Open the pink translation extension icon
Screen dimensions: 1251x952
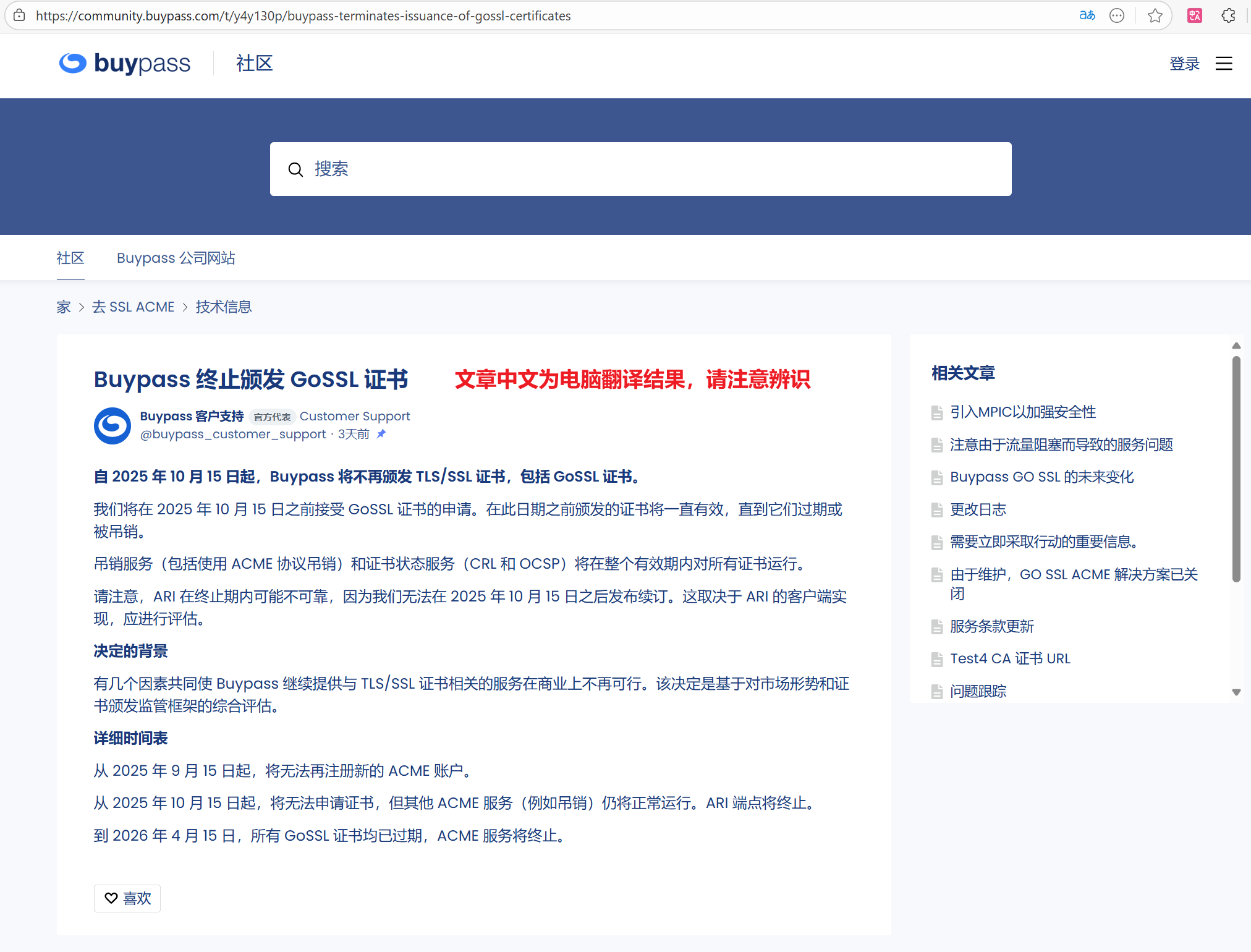[x=1194, y=15]
